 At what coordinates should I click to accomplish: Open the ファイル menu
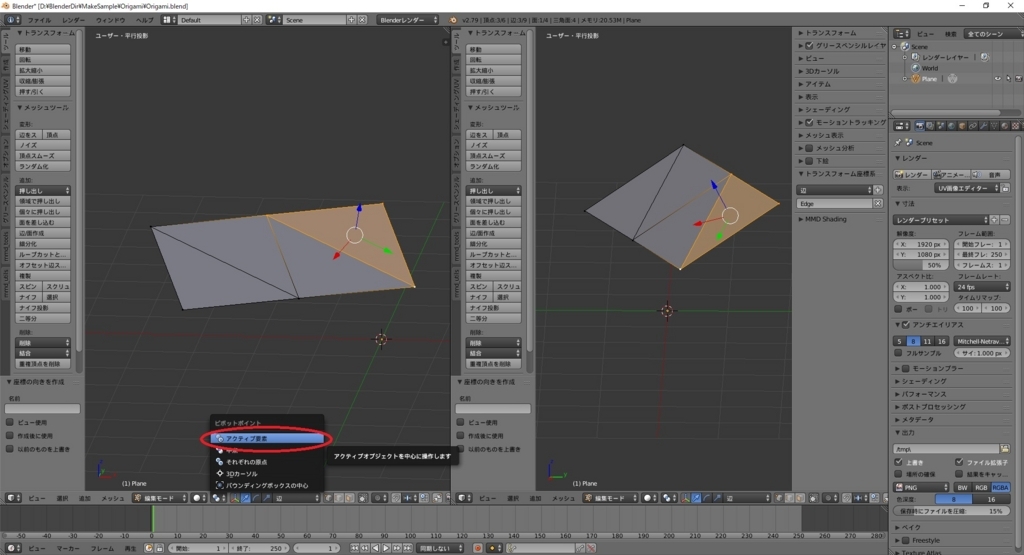39,20
